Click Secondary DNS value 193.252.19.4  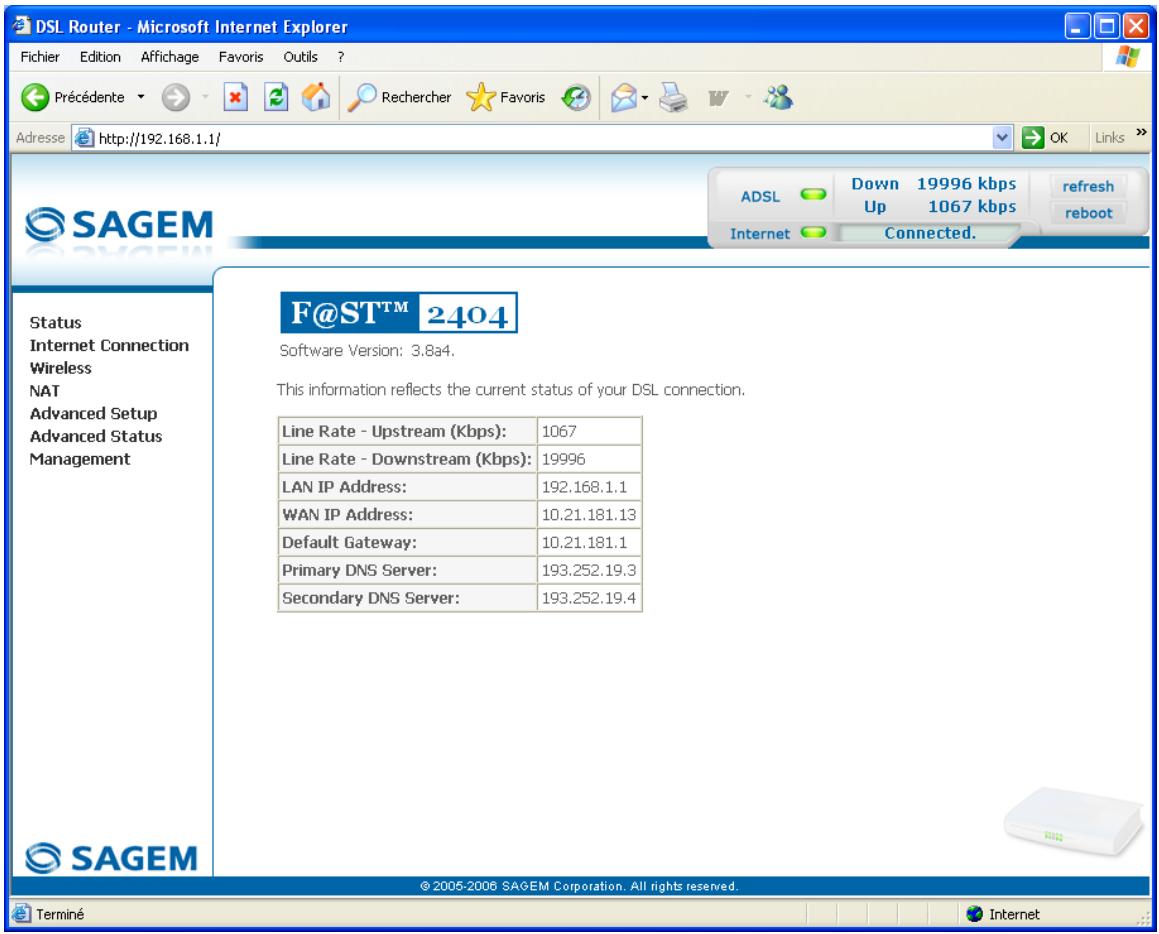[x=588, y=598]
